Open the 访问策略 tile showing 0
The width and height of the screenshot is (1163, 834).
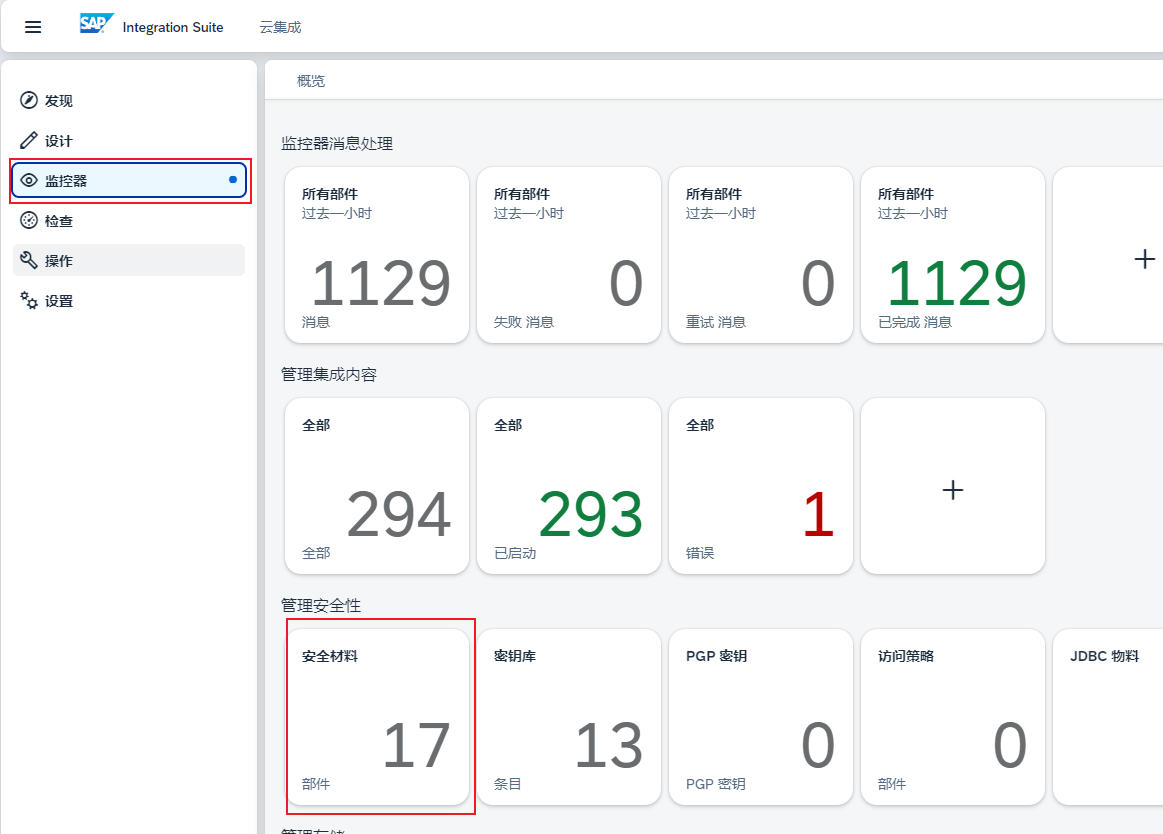click(x=952, y=716)
